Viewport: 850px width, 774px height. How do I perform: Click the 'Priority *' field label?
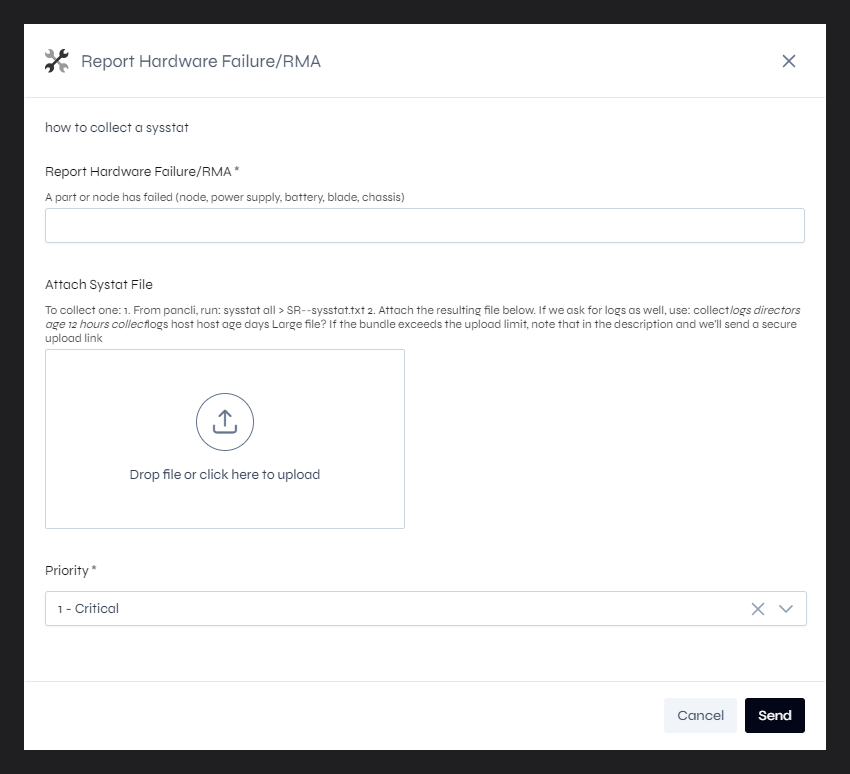click(x=70, y=570)
